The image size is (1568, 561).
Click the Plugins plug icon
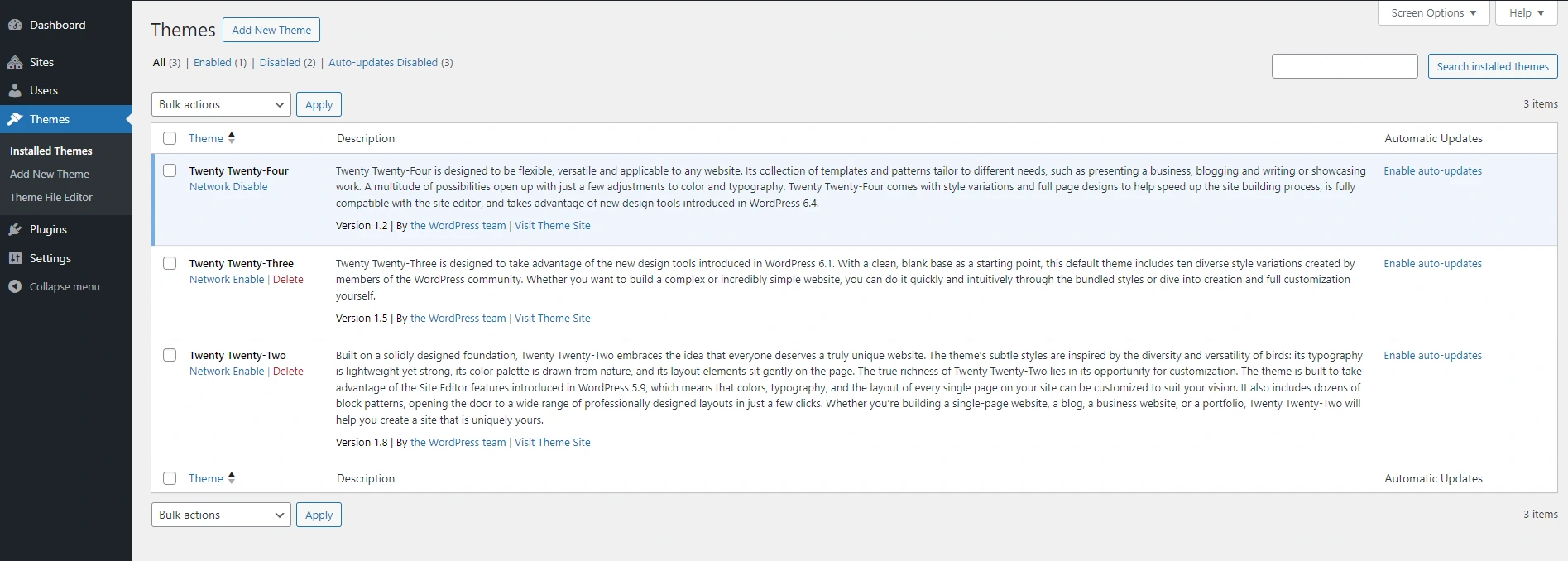[x=15, y=229]
